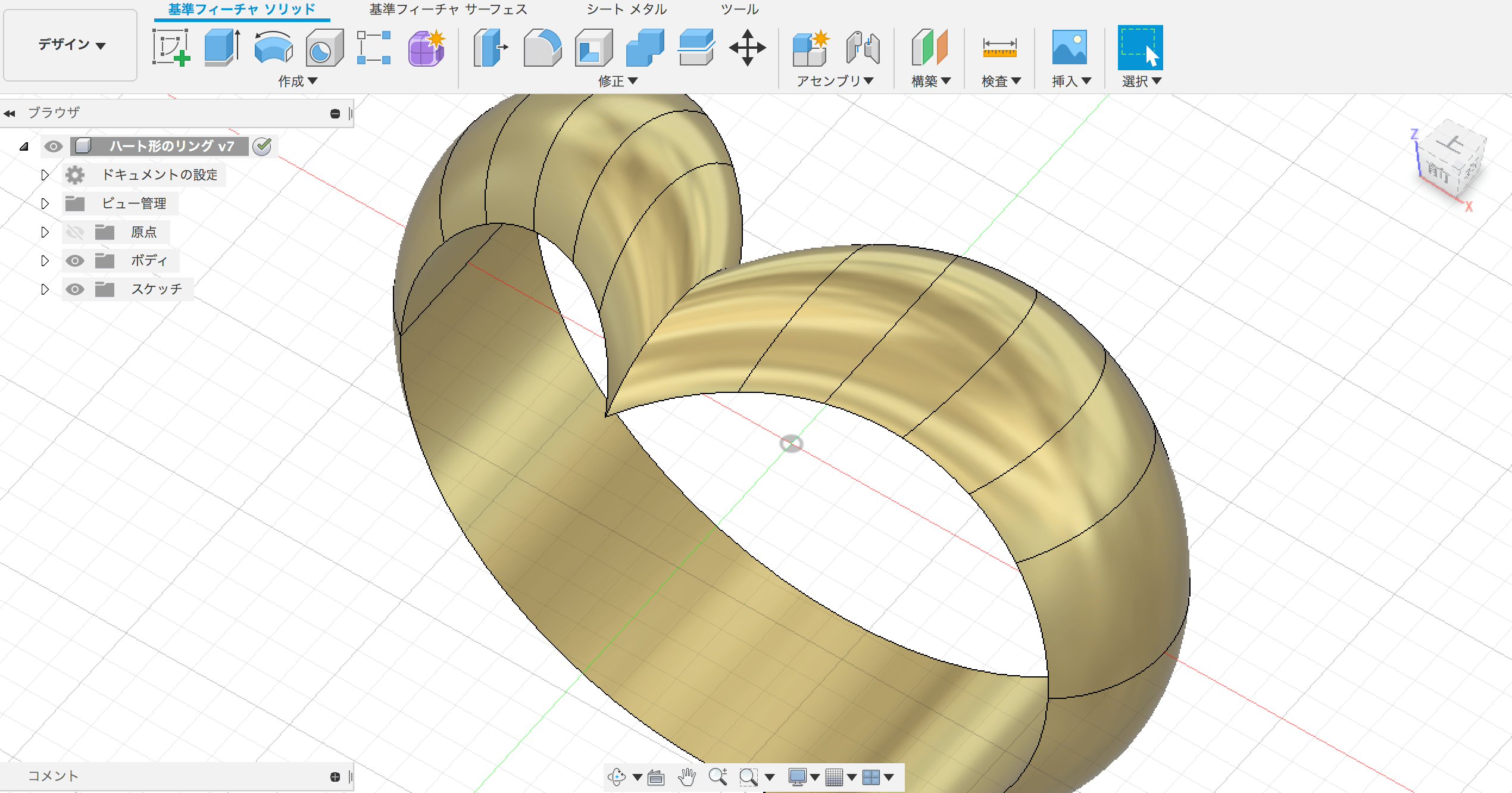The width and height of the screenshot is (1512, 793).
Task: Toggle visibility of the スケッチ folder
Action: point(74,289)
